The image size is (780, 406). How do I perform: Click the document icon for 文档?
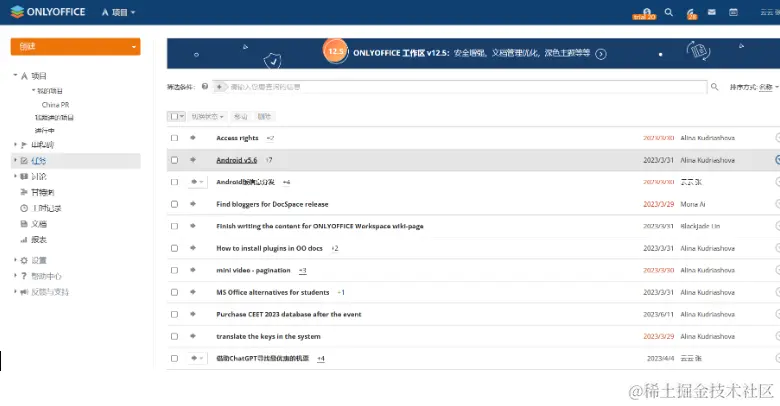pyautogui.click(x=23, y=224)
